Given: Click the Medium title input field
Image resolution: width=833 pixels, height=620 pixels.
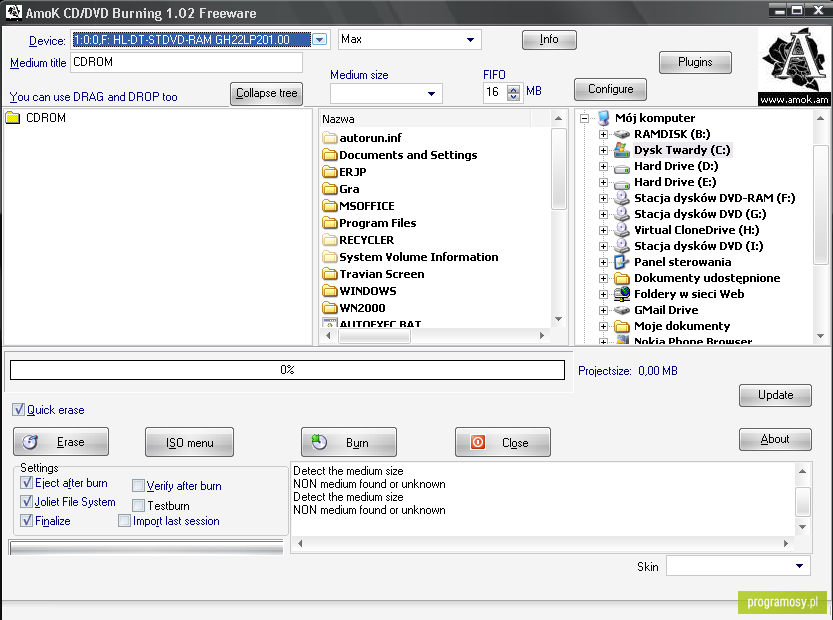Looking at the screenshot, I should [x=186, y=62].
